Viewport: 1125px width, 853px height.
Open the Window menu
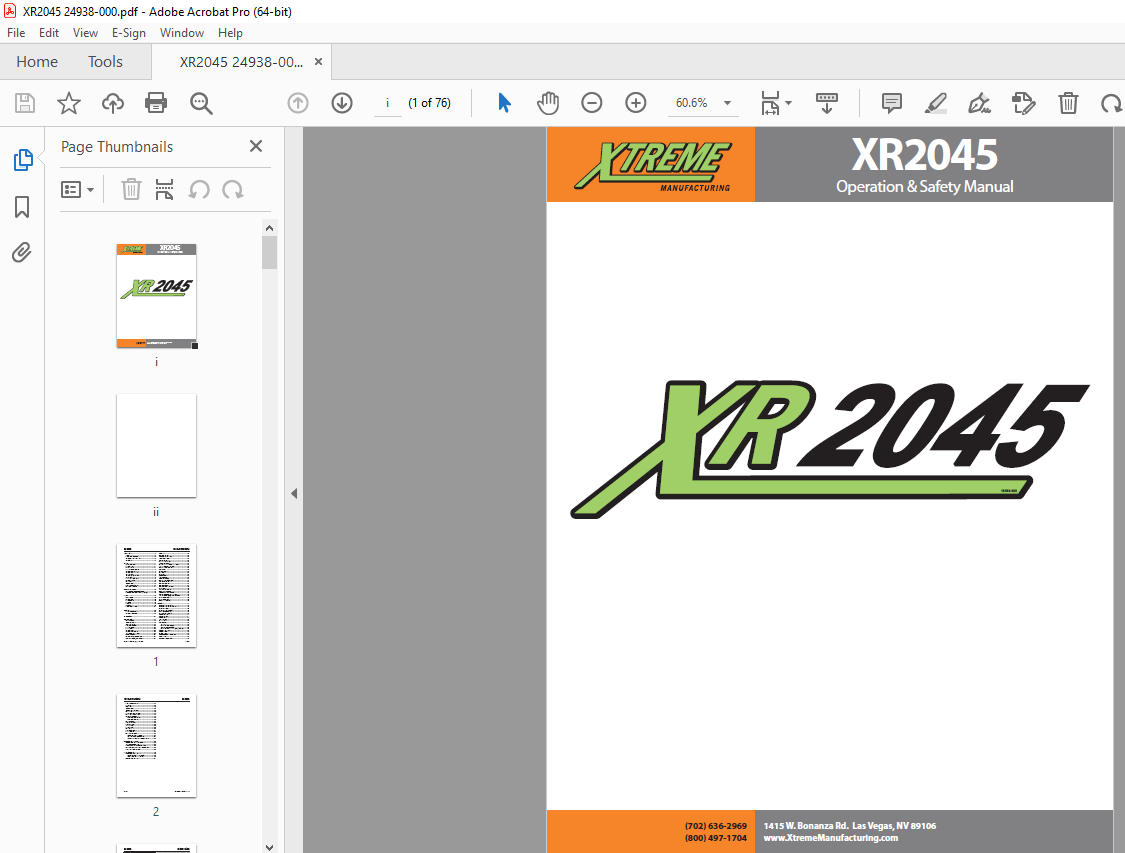(x=182, y=33)
